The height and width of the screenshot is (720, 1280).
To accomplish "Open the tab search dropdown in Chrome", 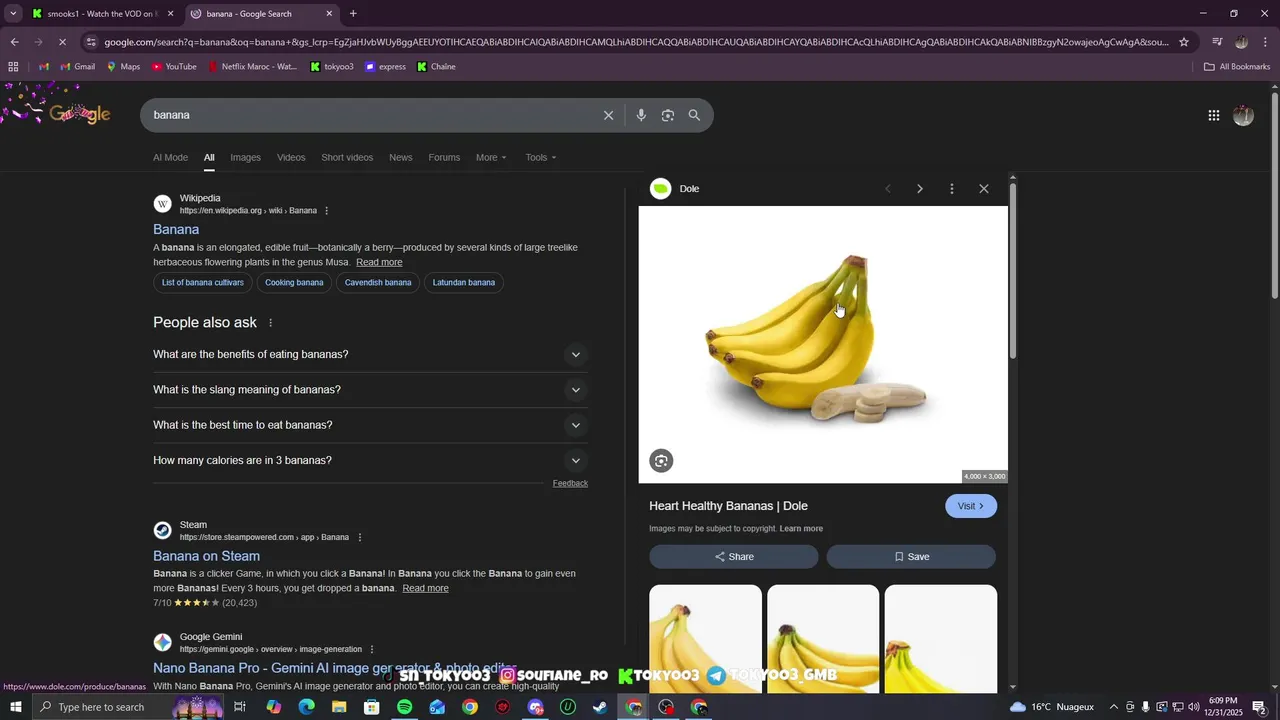I will click(13, 14).
